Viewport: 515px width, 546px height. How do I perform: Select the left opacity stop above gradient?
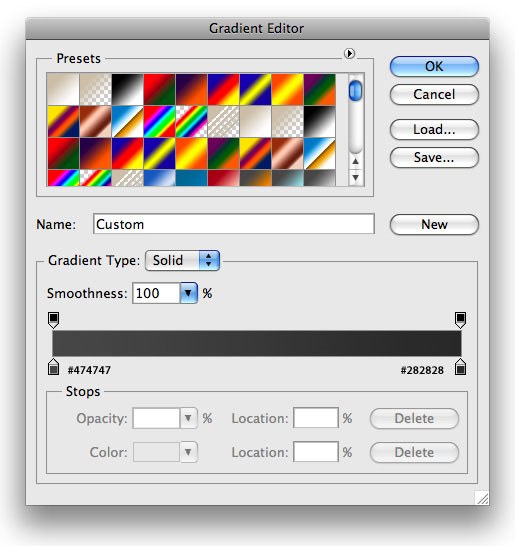coord(53,320)
